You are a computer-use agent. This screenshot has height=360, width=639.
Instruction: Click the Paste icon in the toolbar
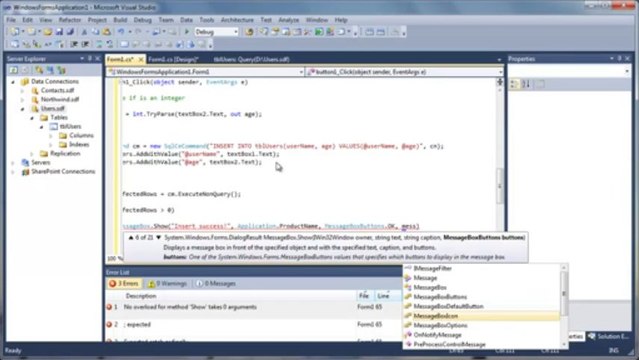106,32
